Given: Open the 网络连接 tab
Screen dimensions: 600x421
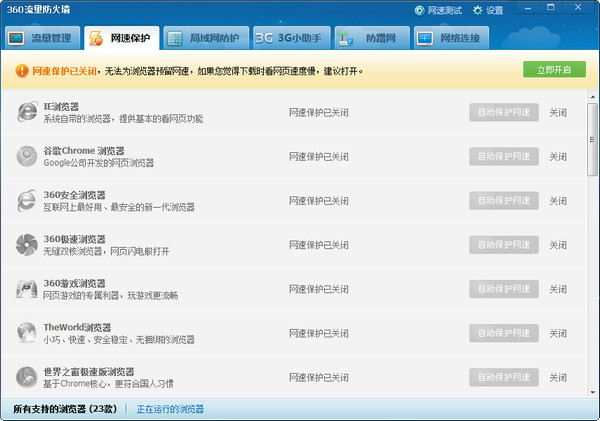Looking at the screenshot, I should pyautogui.click(x=451, y=38).
